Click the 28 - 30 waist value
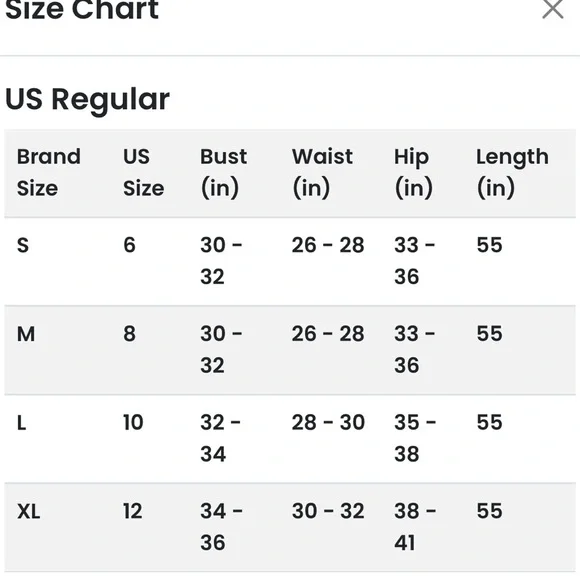The image size is (580, 580). click(x=328, y=422)
